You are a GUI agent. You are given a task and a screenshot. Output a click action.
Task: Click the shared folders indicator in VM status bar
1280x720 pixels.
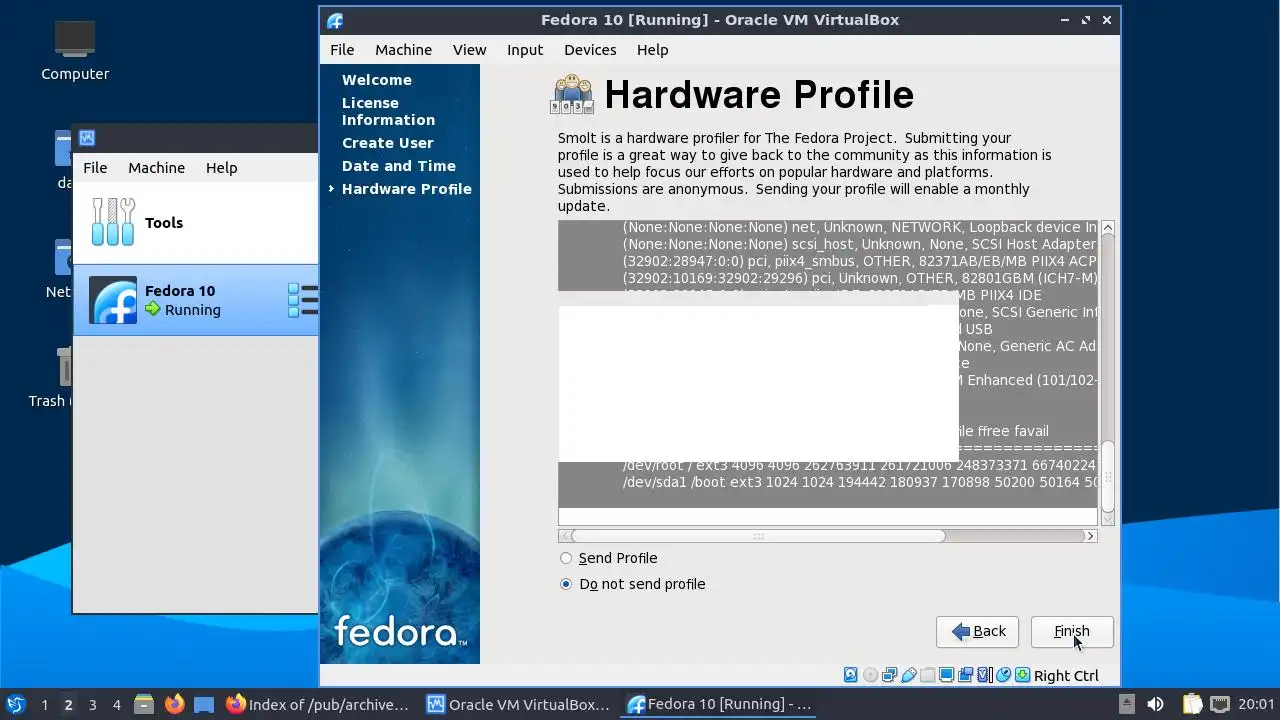(x=928, y=675)
